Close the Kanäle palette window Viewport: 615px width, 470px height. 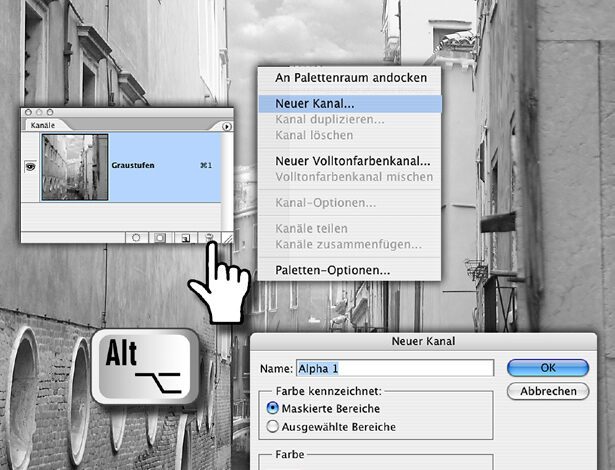tap(28, 112)
